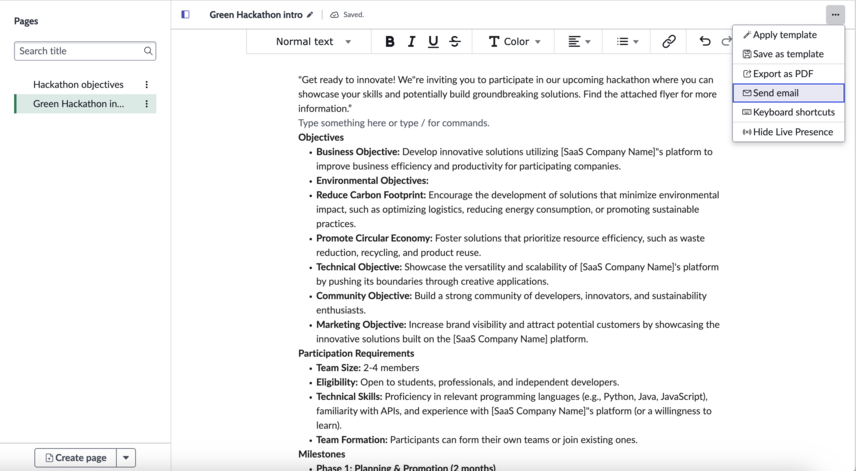856x471 pixels.
Task: Apply bold formatting
Action: coord(389,41)
